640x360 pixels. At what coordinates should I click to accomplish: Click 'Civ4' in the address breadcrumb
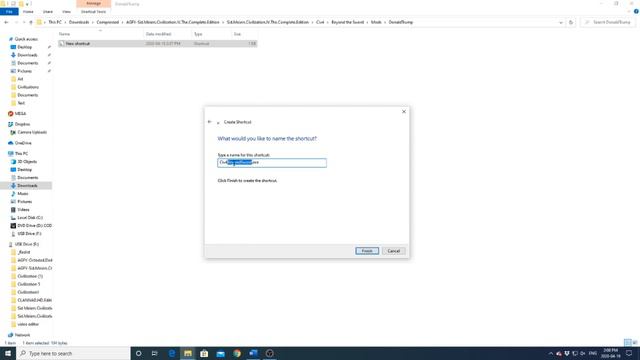(x=320, y=22)
